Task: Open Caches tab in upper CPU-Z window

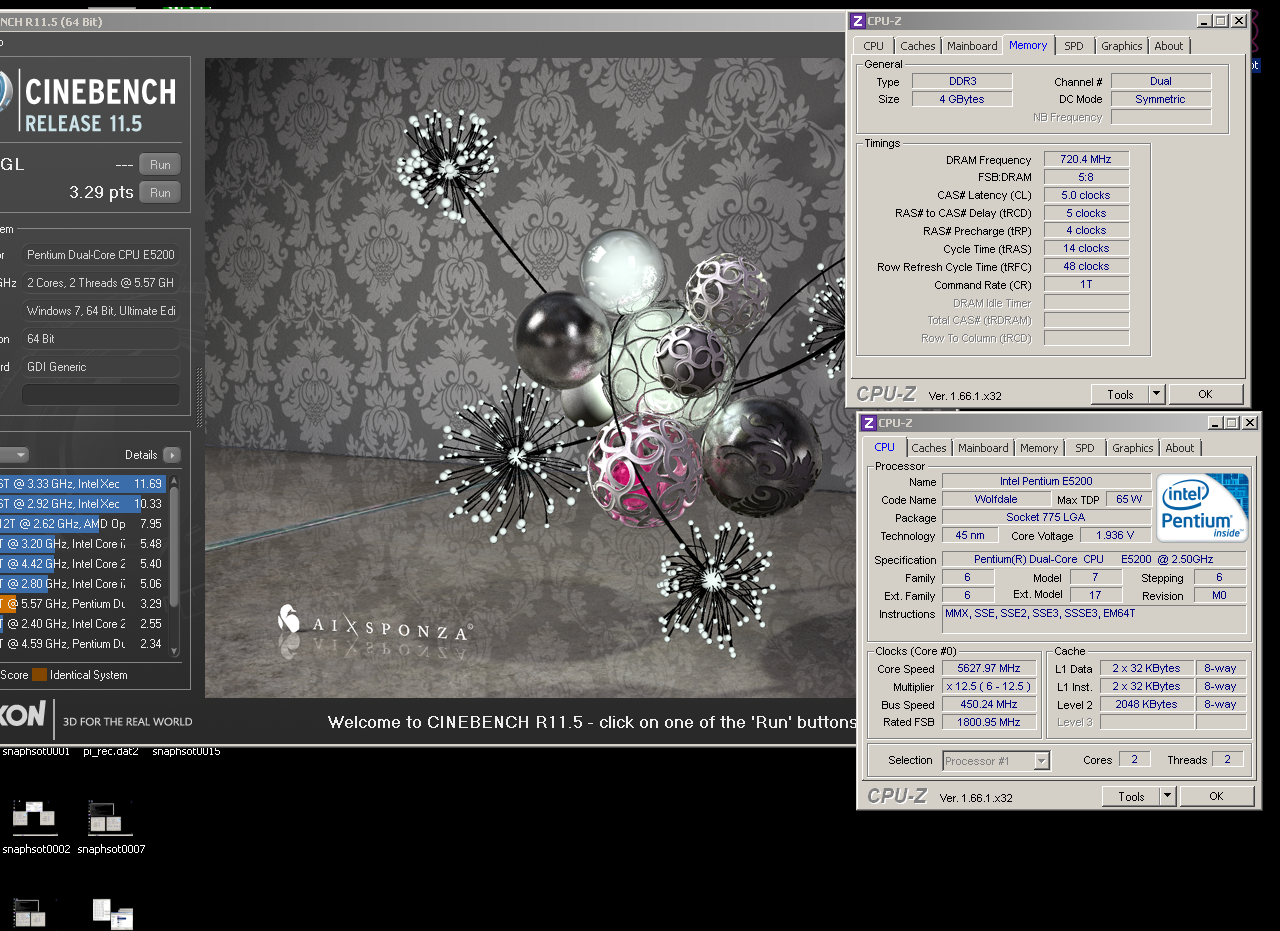Action: [x=917, y=46]
